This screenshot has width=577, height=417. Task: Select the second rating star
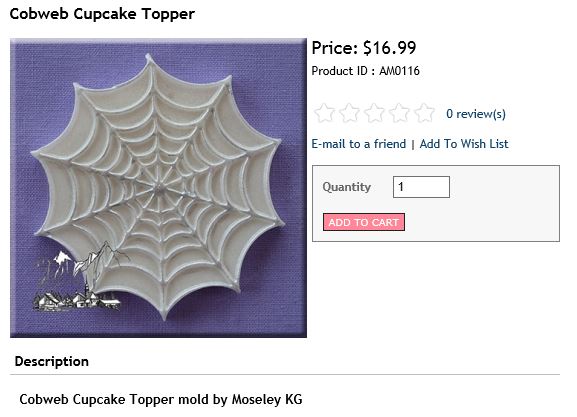point(349,113)
